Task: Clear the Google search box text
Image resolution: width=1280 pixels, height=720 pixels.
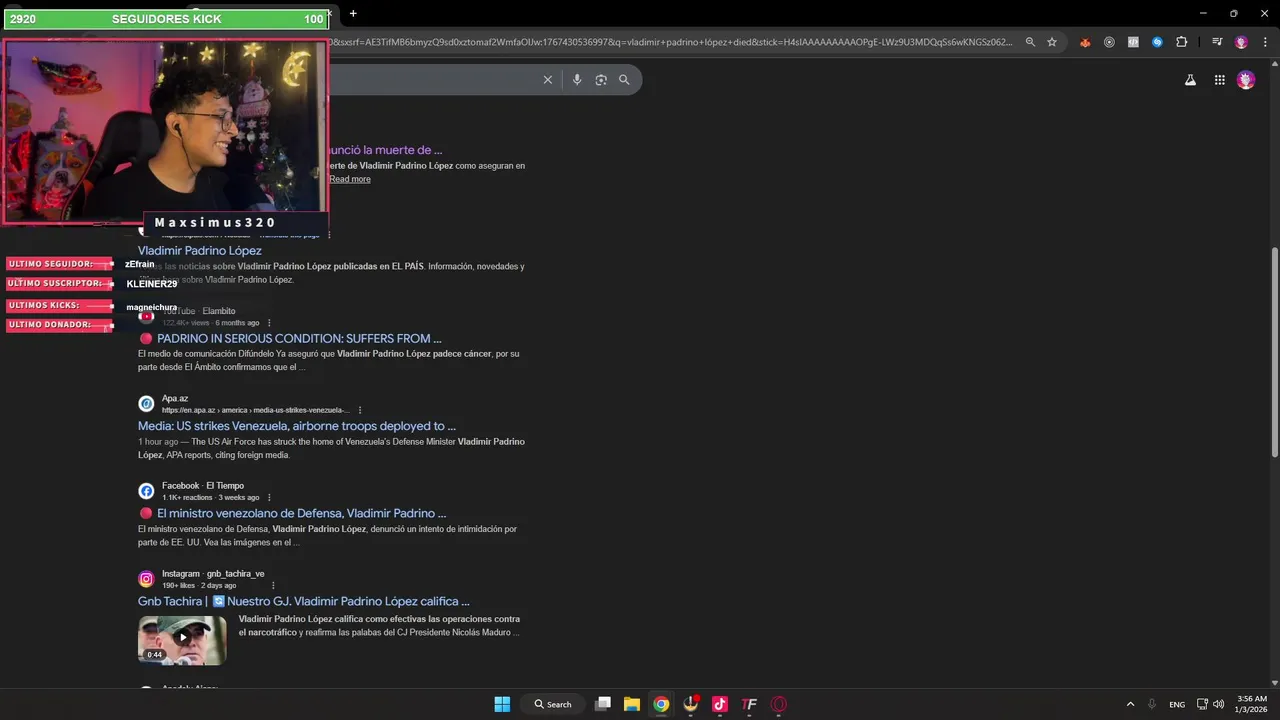Action: (547, 80)
